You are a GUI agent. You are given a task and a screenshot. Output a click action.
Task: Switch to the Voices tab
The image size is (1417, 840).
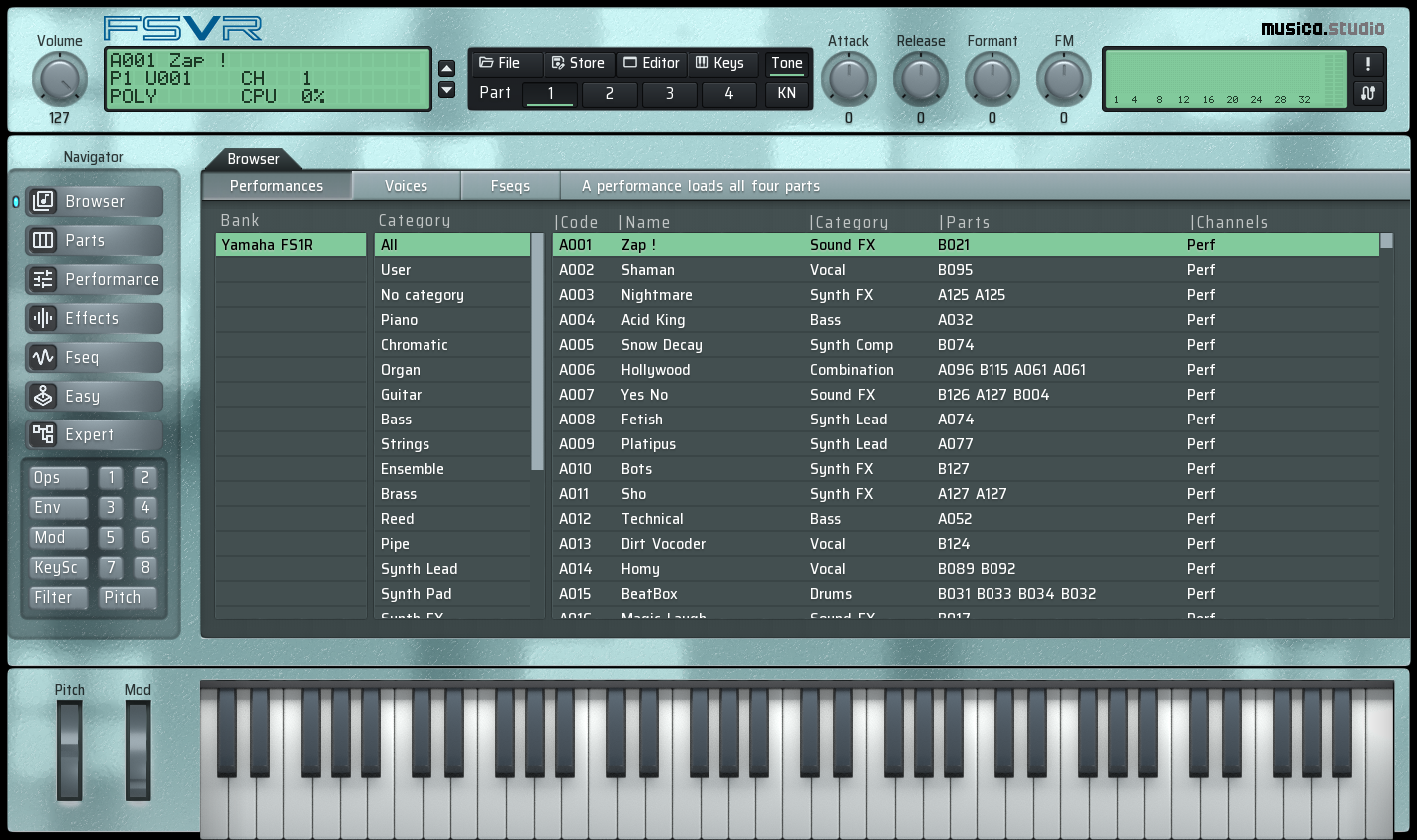407,186
